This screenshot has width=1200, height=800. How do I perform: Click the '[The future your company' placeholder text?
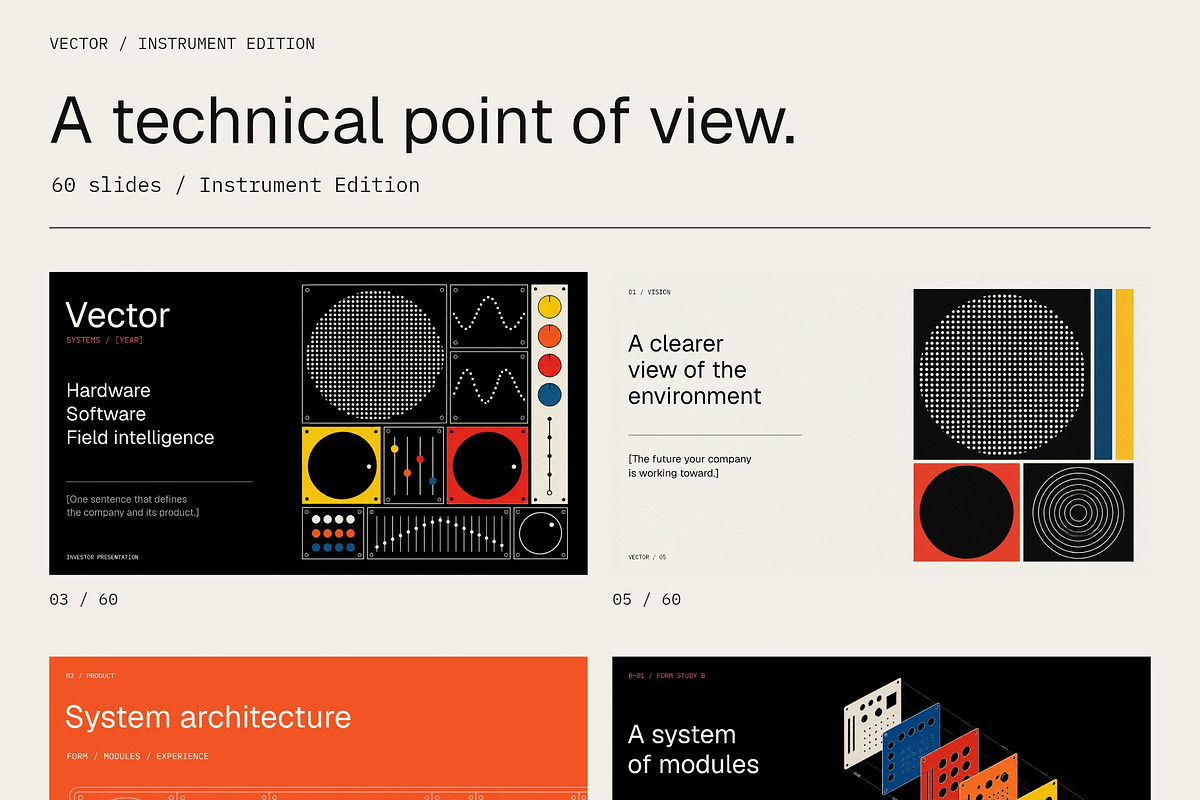pos(690,459)
